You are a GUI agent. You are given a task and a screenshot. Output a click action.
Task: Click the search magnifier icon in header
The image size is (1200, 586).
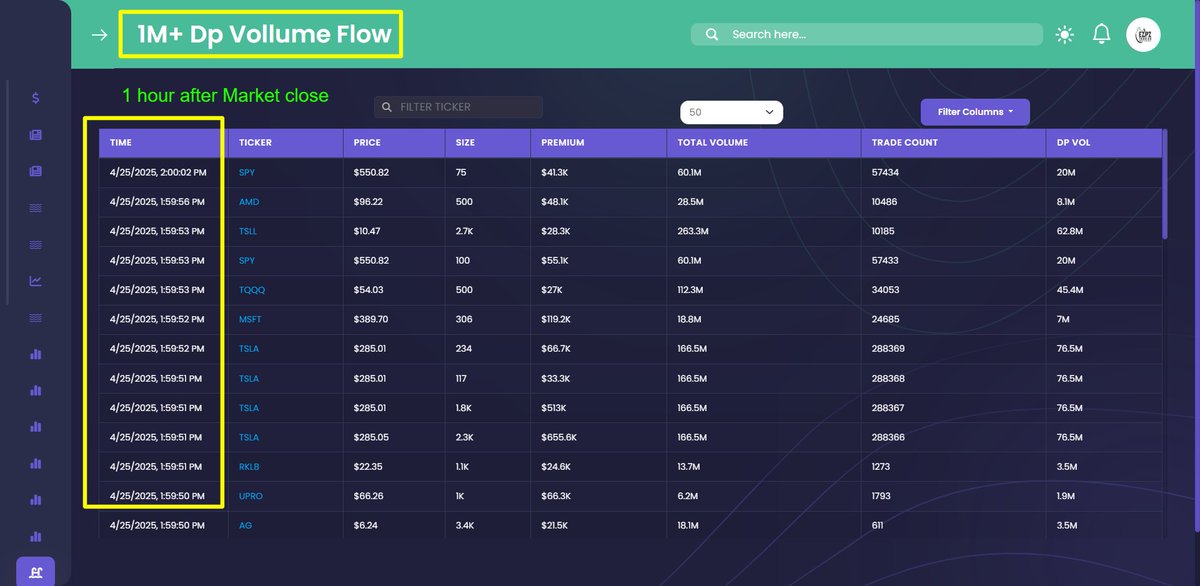pos(712,34)
